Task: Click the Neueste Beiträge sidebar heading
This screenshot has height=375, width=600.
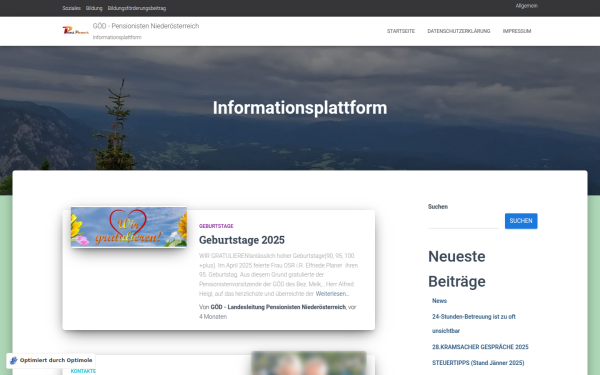Action: (x=457, y=269)
